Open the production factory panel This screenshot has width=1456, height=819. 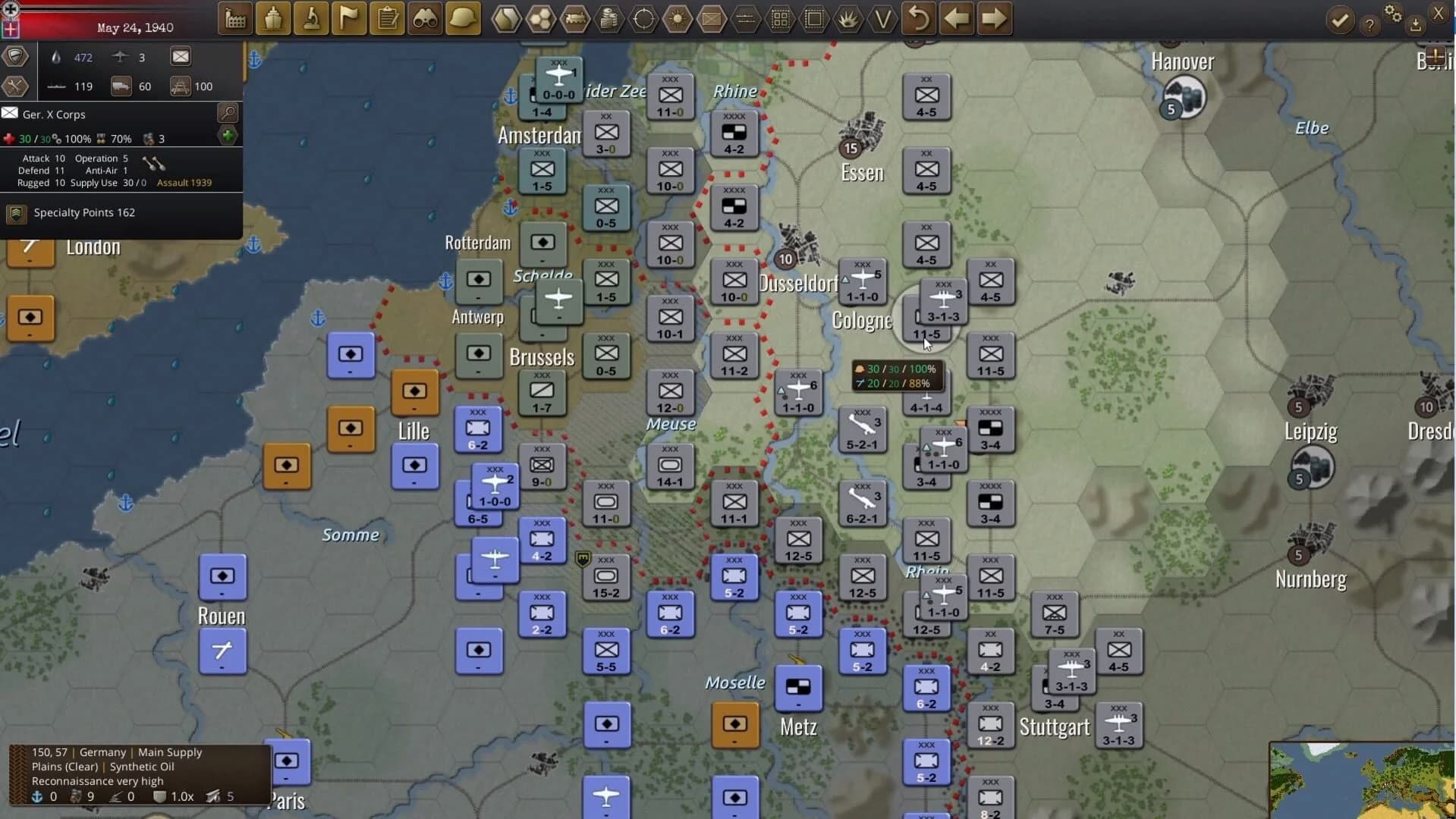tap(235, 18)
